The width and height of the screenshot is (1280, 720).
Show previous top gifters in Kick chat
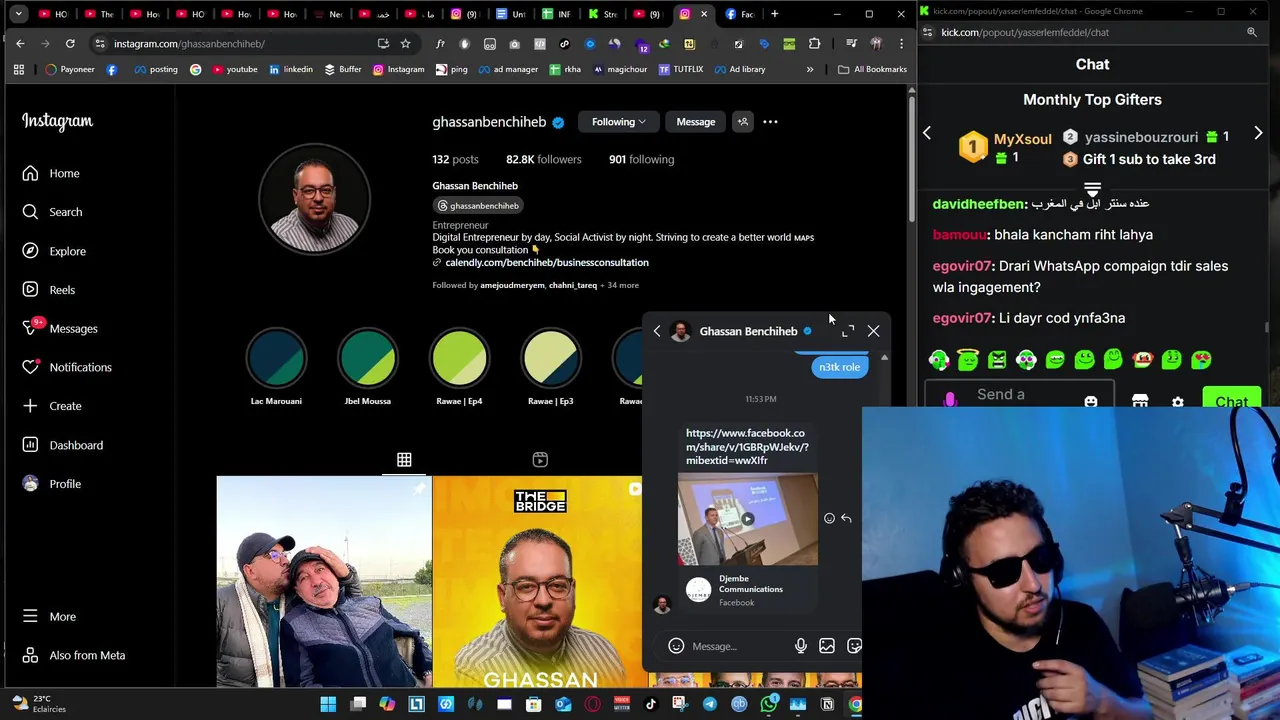[927, 133]
